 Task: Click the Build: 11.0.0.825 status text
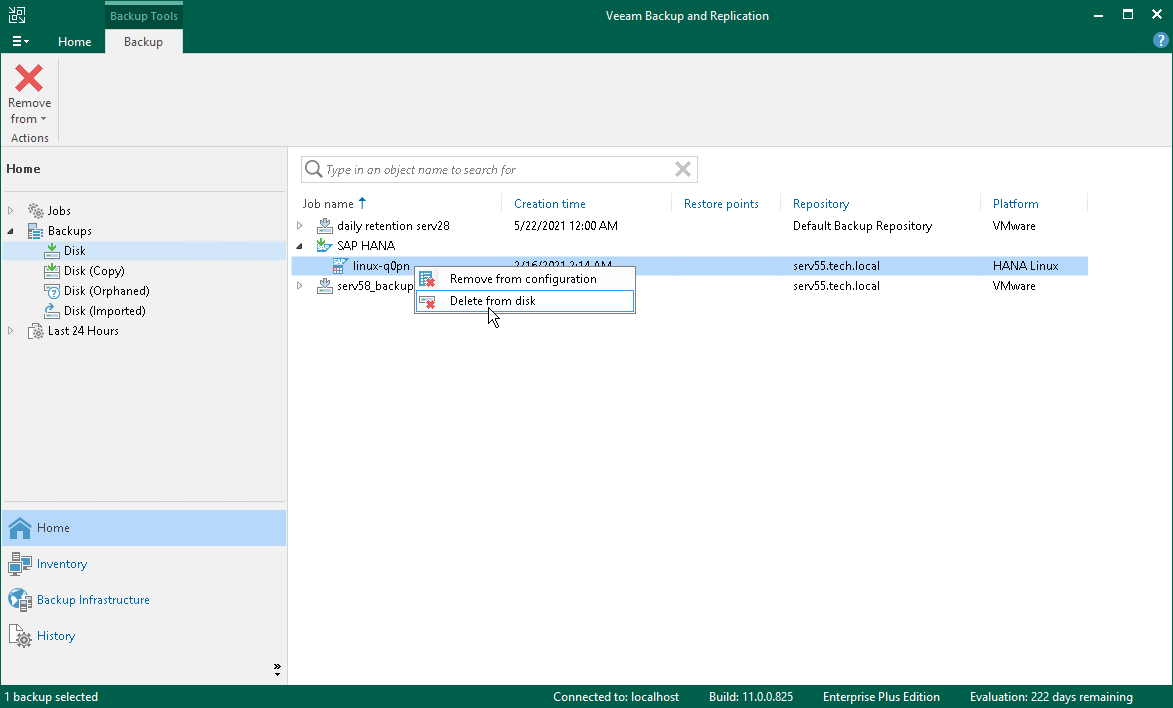(x=751, y=697)
